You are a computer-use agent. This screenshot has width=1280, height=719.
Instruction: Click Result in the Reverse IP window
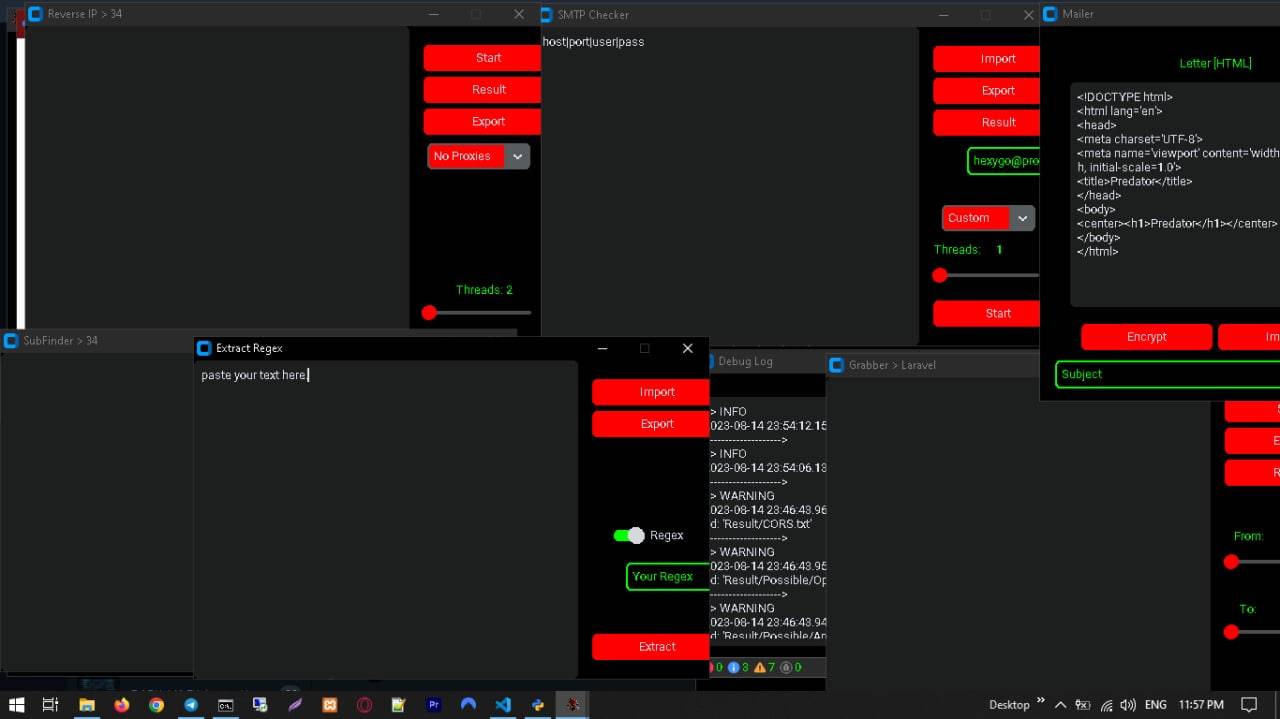click(482, 90)
